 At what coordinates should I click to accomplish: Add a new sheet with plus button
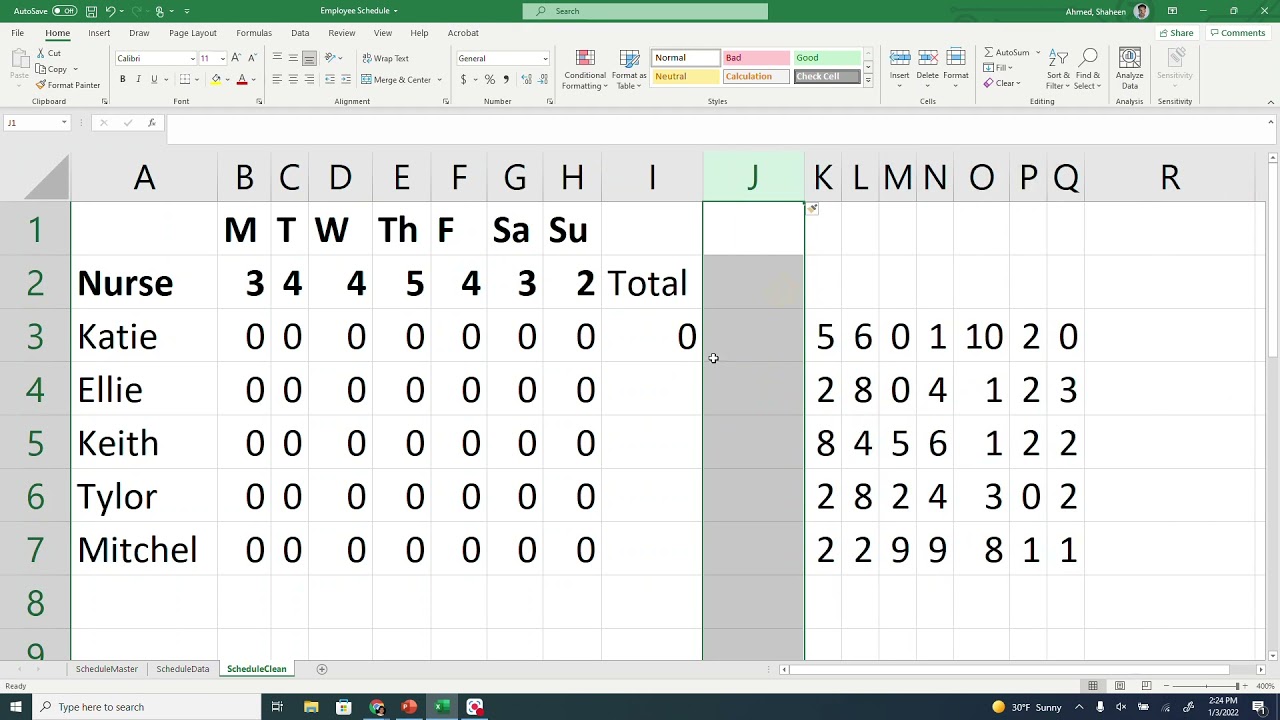click(x=322, y=669)
